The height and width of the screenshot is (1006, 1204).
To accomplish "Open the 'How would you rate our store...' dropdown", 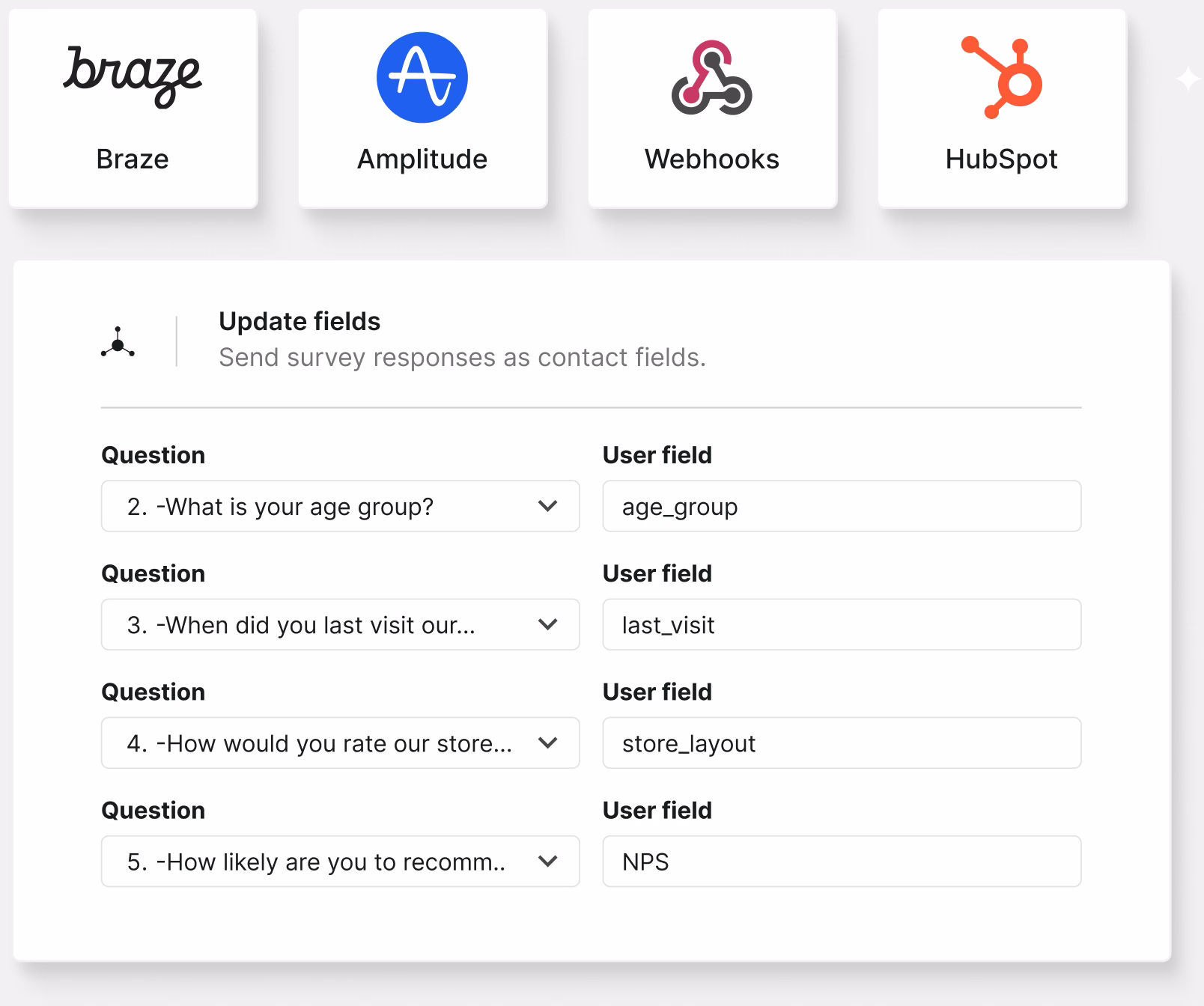I will click(341, 743).
